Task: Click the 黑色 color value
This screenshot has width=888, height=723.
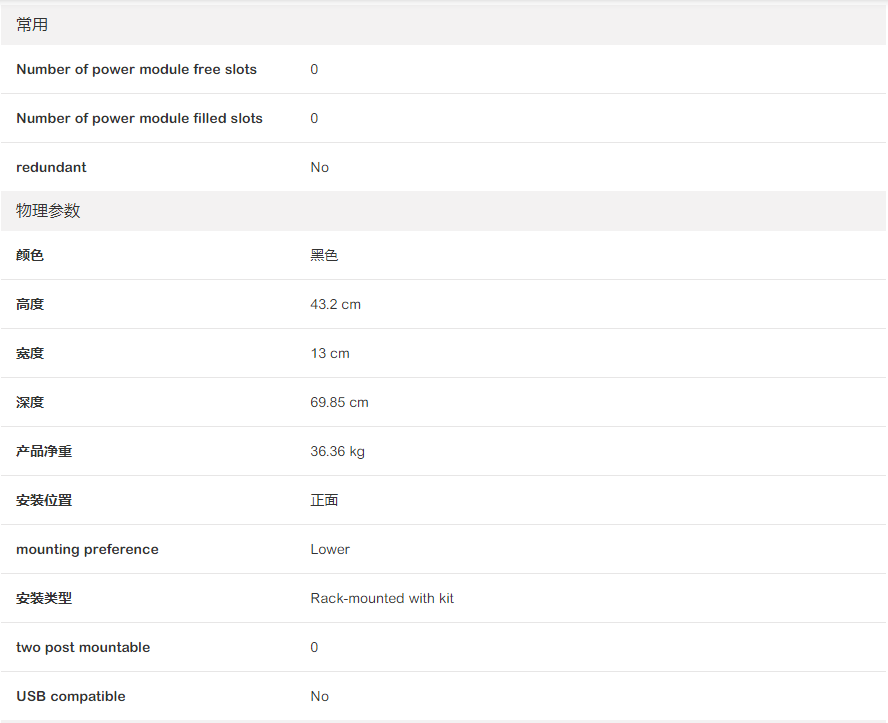Action: tap(324, 255)
